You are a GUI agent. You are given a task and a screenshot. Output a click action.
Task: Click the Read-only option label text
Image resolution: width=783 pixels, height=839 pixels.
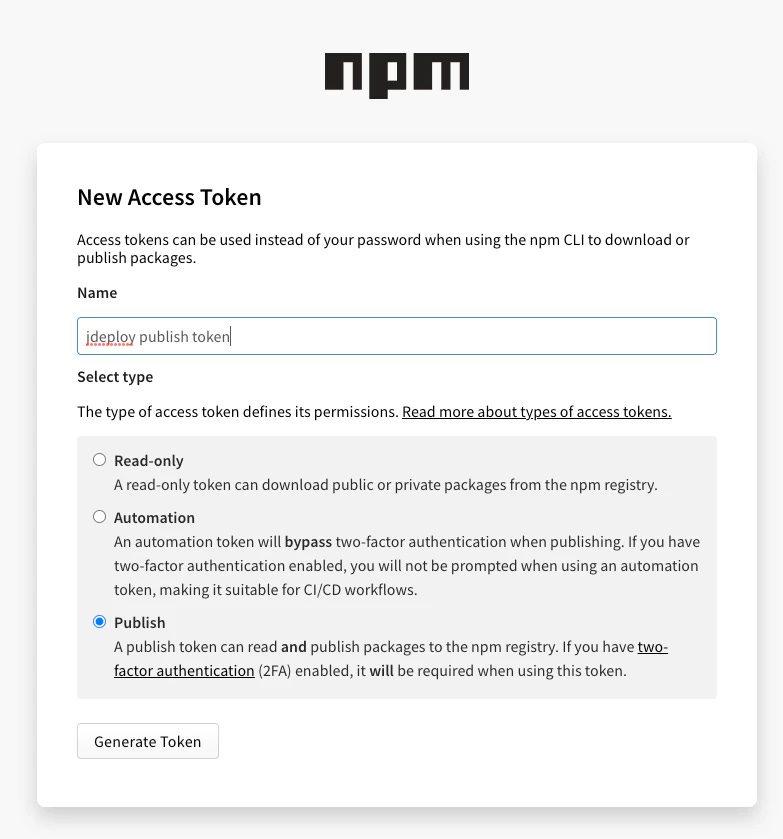[x=148, y=460]
